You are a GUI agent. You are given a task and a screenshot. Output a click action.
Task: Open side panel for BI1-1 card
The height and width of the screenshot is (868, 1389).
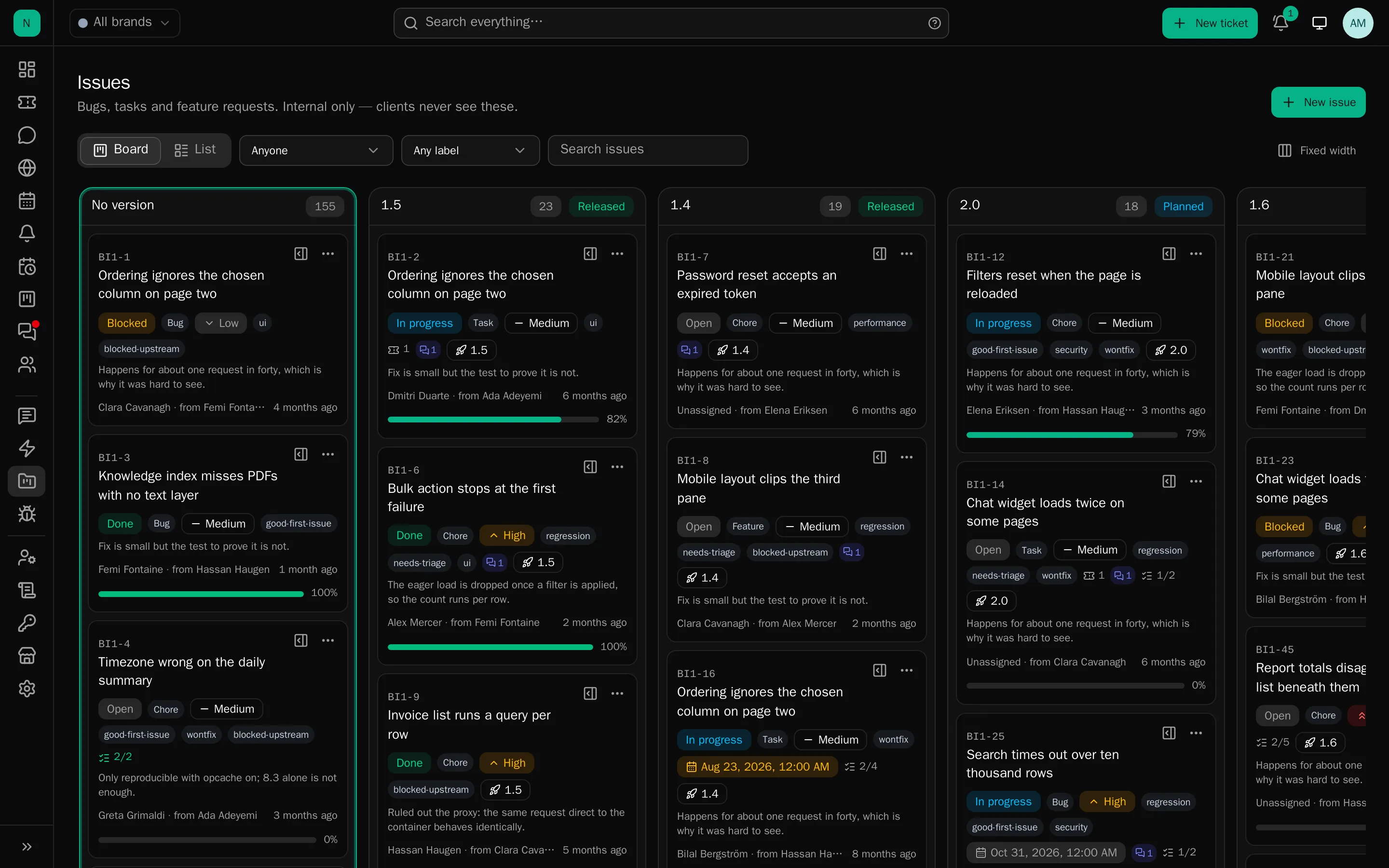click(x=301, y=254)
